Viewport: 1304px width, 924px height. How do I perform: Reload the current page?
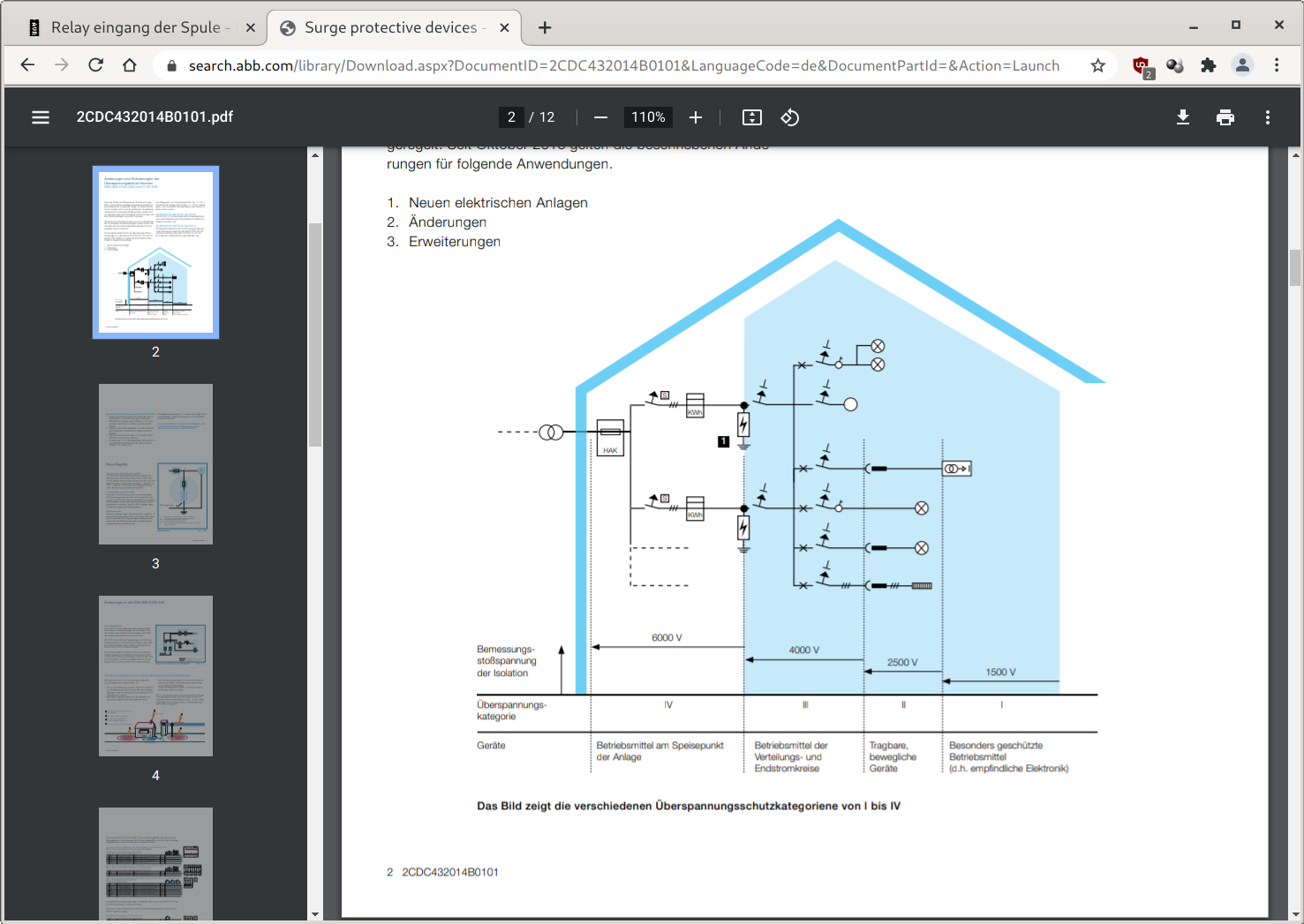click(95, 65)
